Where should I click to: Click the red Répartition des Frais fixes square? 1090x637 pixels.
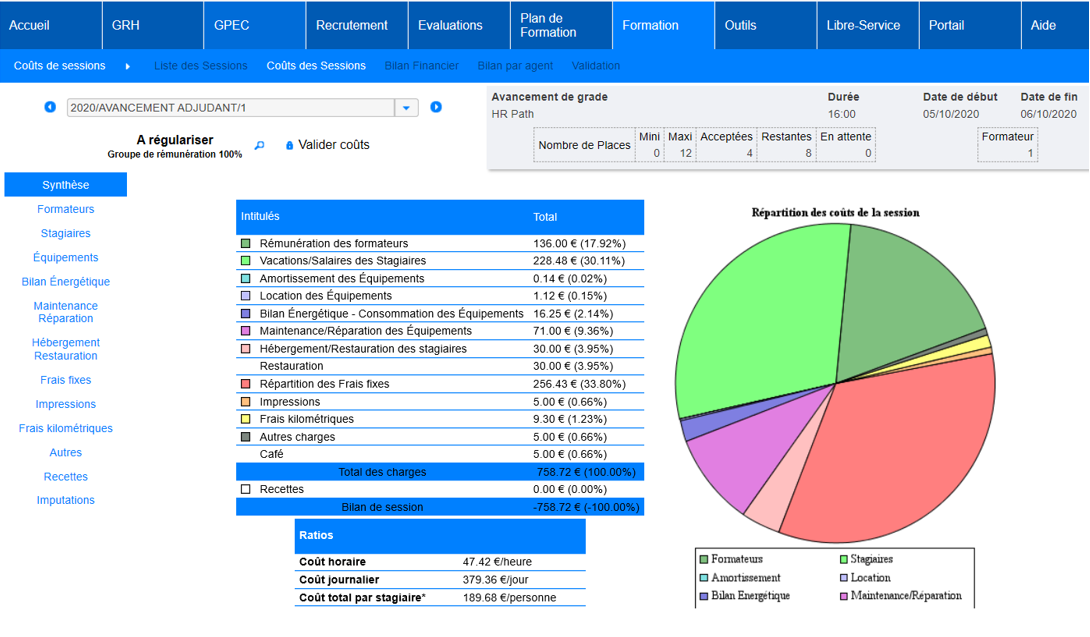(246, 384)
